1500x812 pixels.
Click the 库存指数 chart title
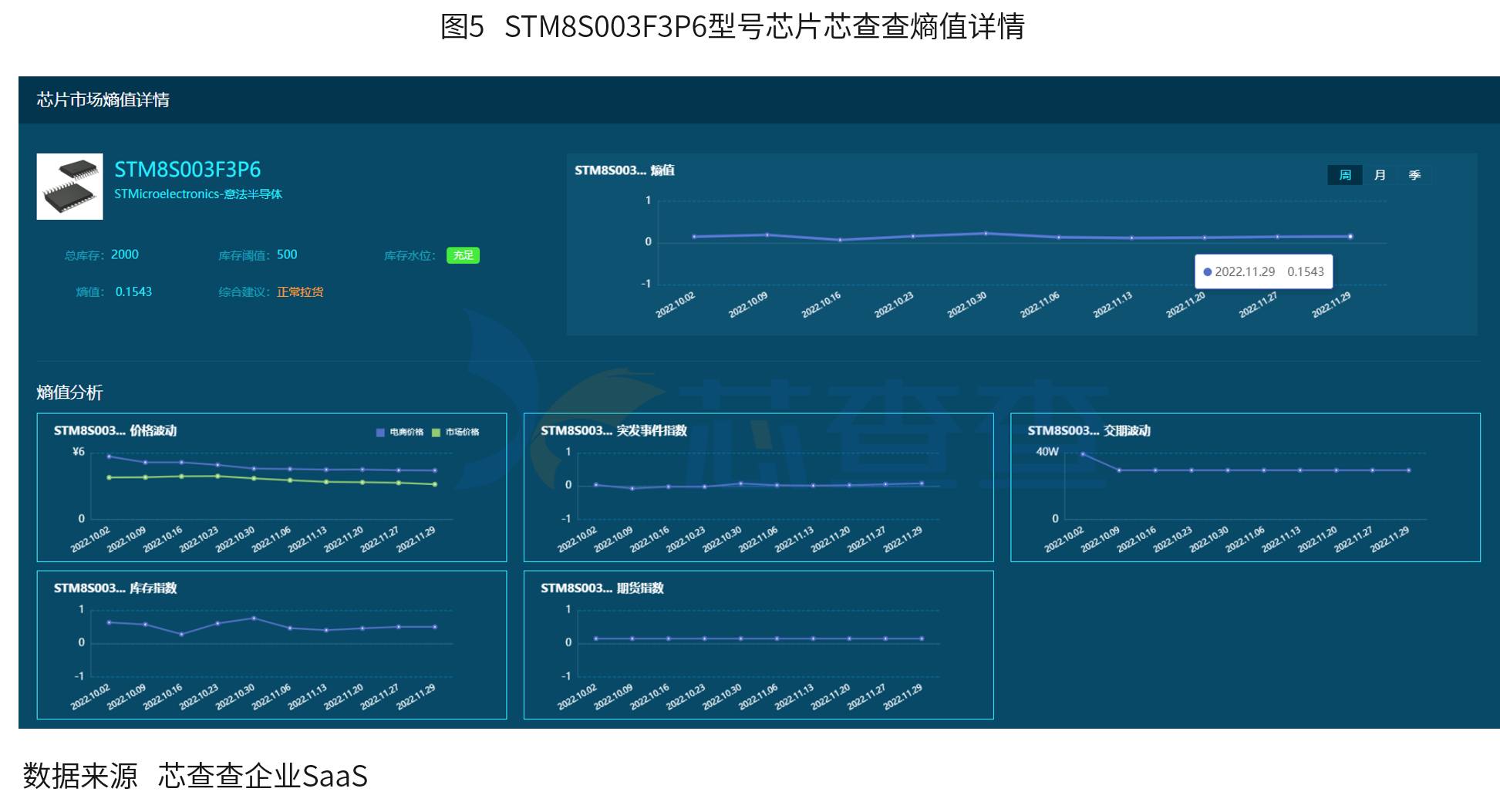click(116, 588)
